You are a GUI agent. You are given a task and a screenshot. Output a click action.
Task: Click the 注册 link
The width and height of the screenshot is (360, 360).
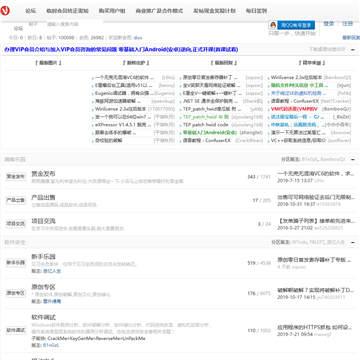pos(347,24)
